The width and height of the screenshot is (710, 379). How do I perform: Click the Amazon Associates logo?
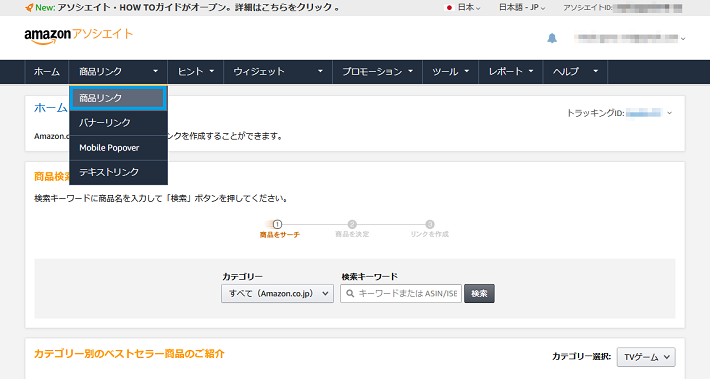pyautogui.click(x=79, y=36)
